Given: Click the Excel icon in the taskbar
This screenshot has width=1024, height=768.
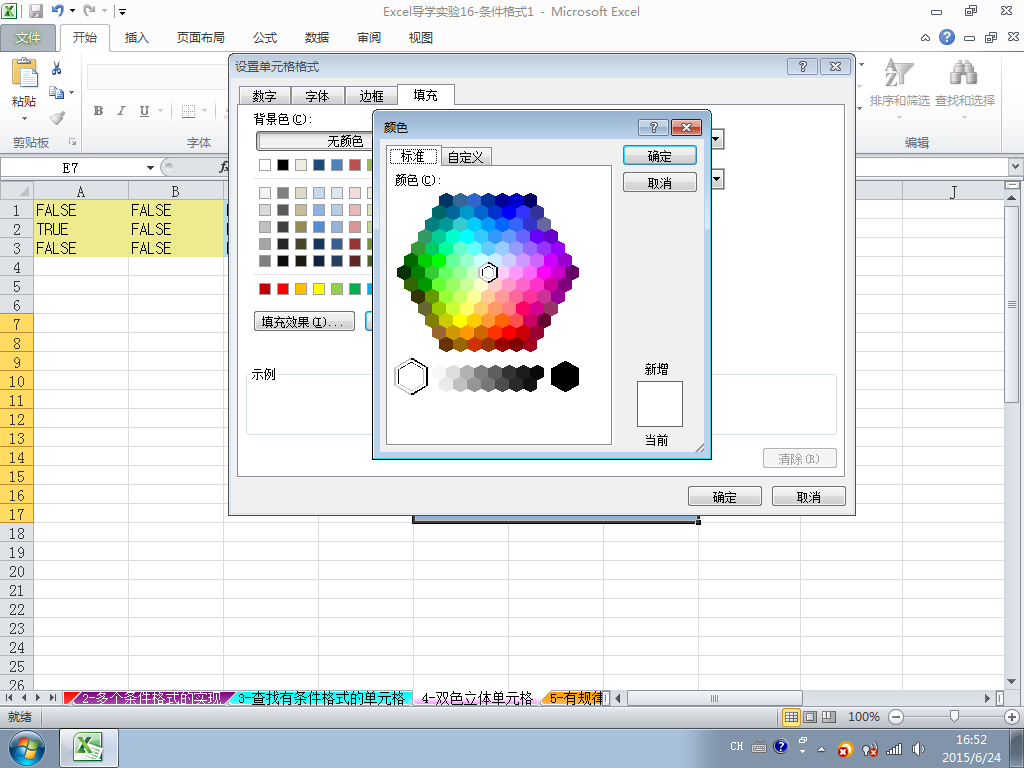Looking at the screenshot, I should pyautogui.click(x=89, y=748).
